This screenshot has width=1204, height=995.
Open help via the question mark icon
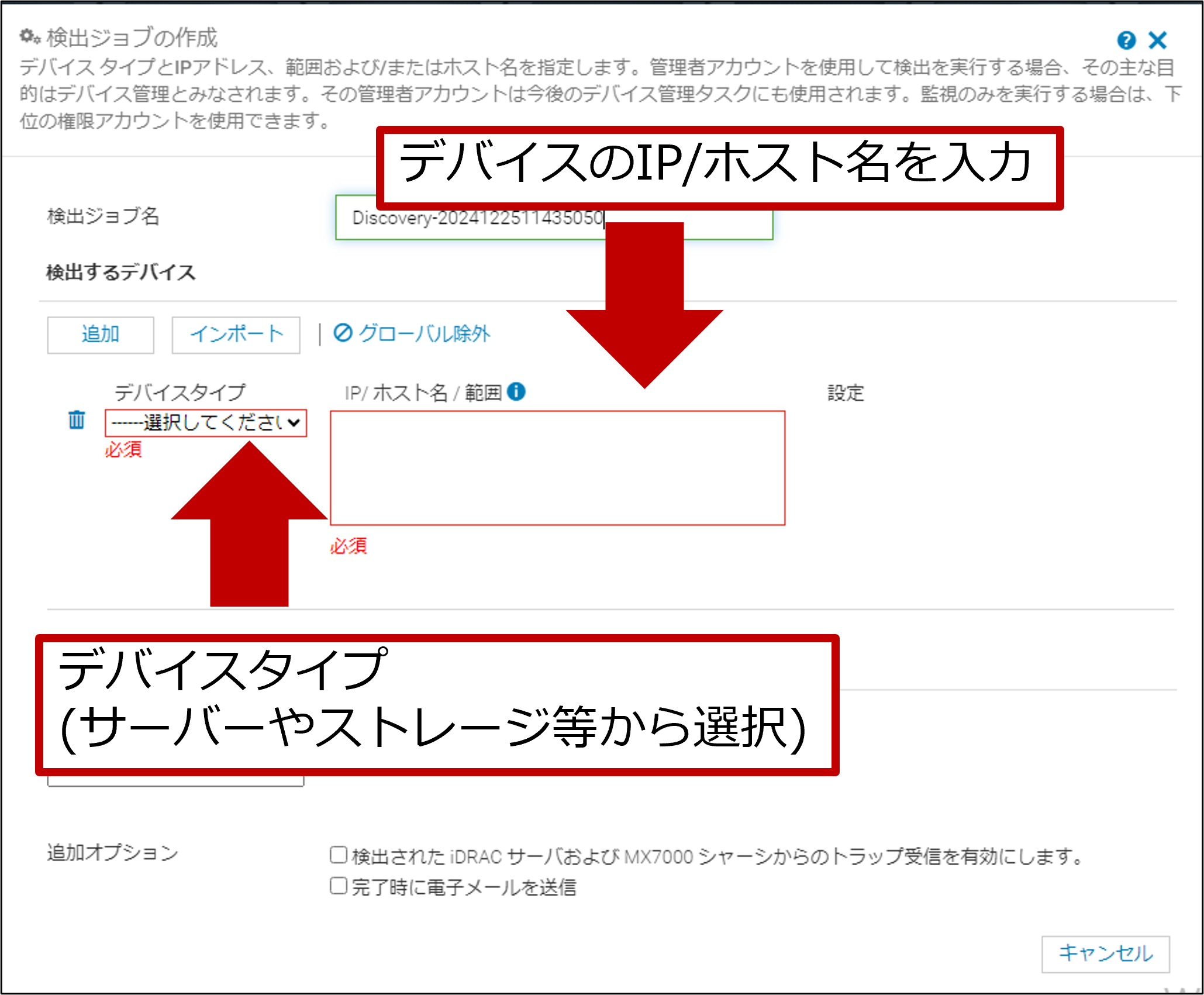[x=1126, y=40]
